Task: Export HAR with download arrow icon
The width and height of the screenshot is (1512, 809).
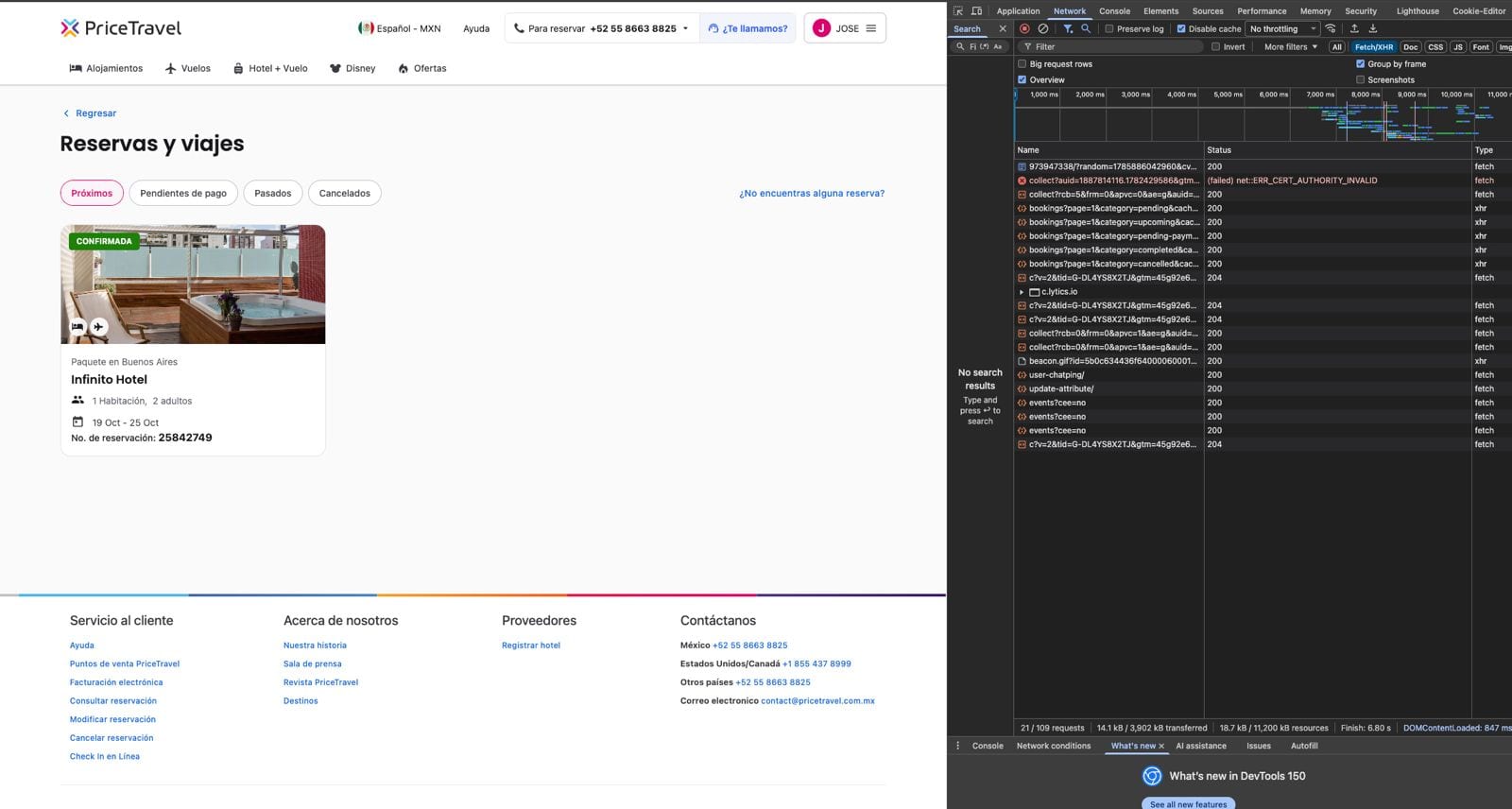Action: click(x=1373, y=28)
